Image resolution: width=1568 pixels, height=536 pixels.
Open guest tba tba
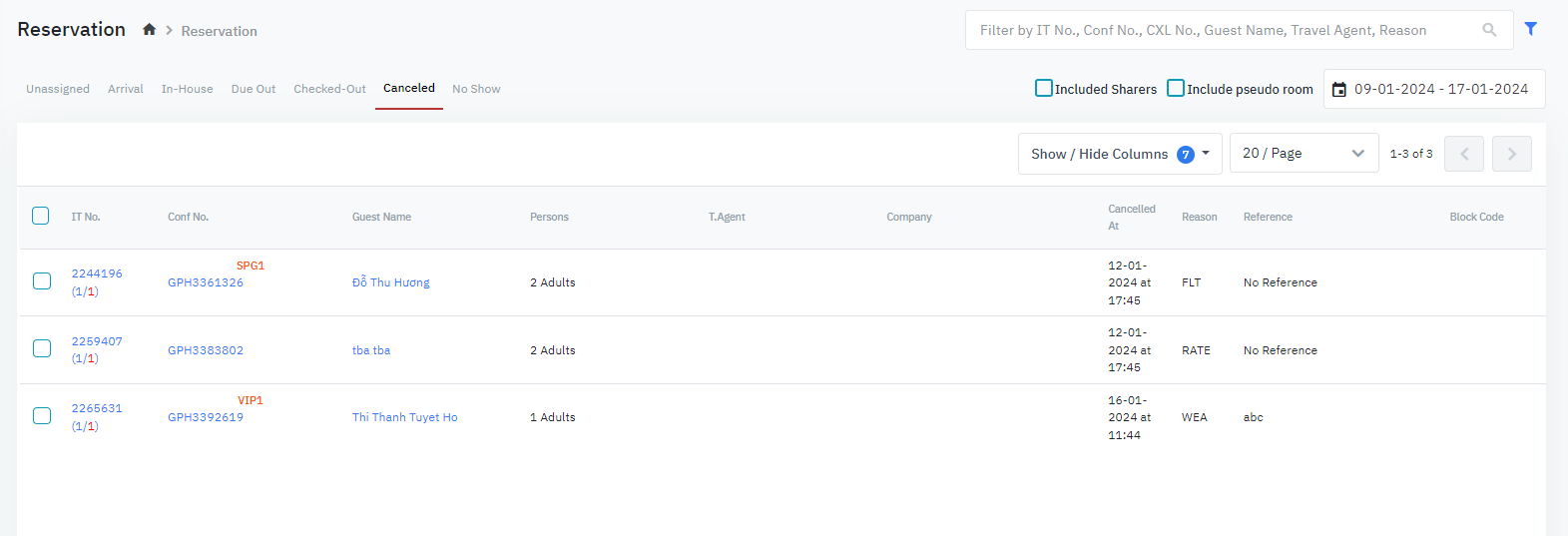pyautogui.click(x=371, y=350)
